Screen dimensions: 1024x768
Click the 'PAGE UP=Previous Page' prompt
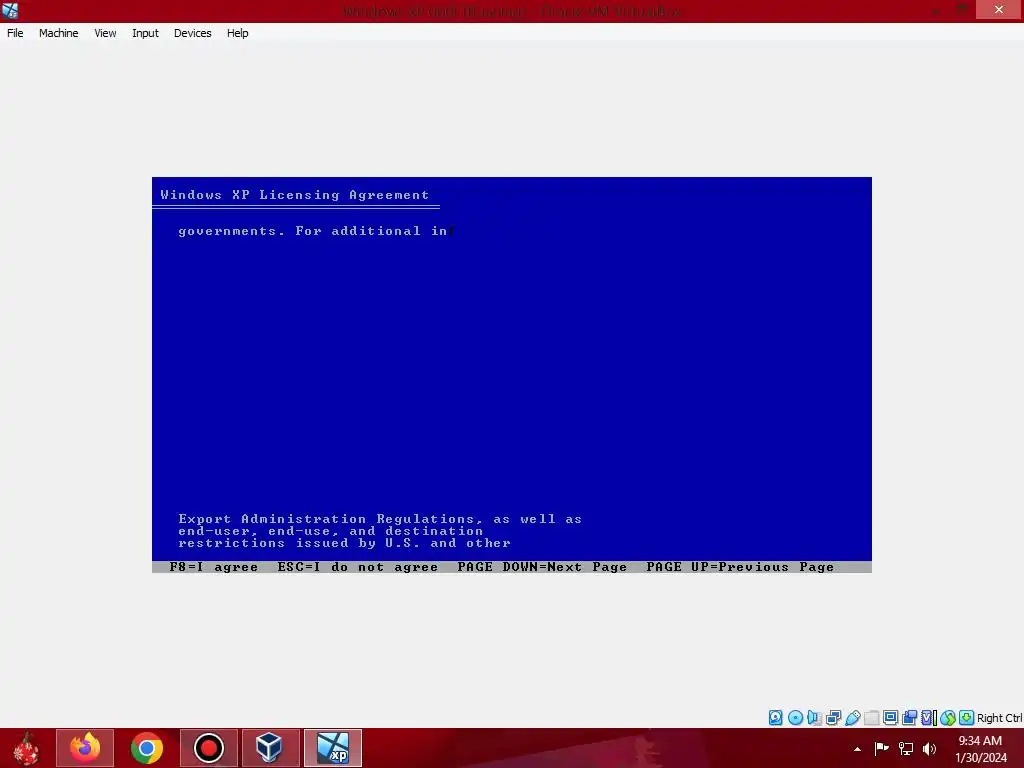coord(740,567)
